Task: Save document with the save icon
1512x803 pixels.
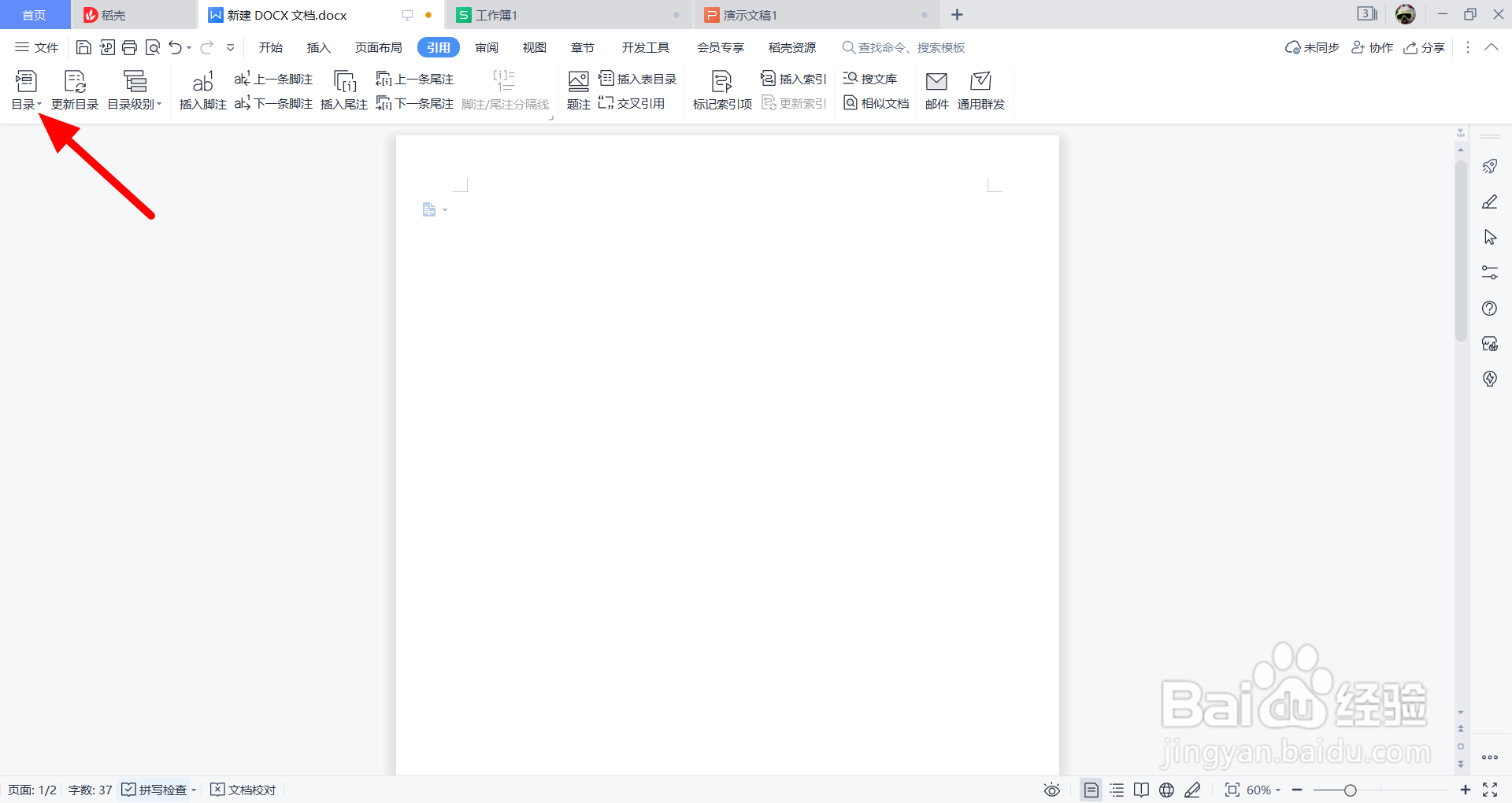Action: [x=83, y=47]
